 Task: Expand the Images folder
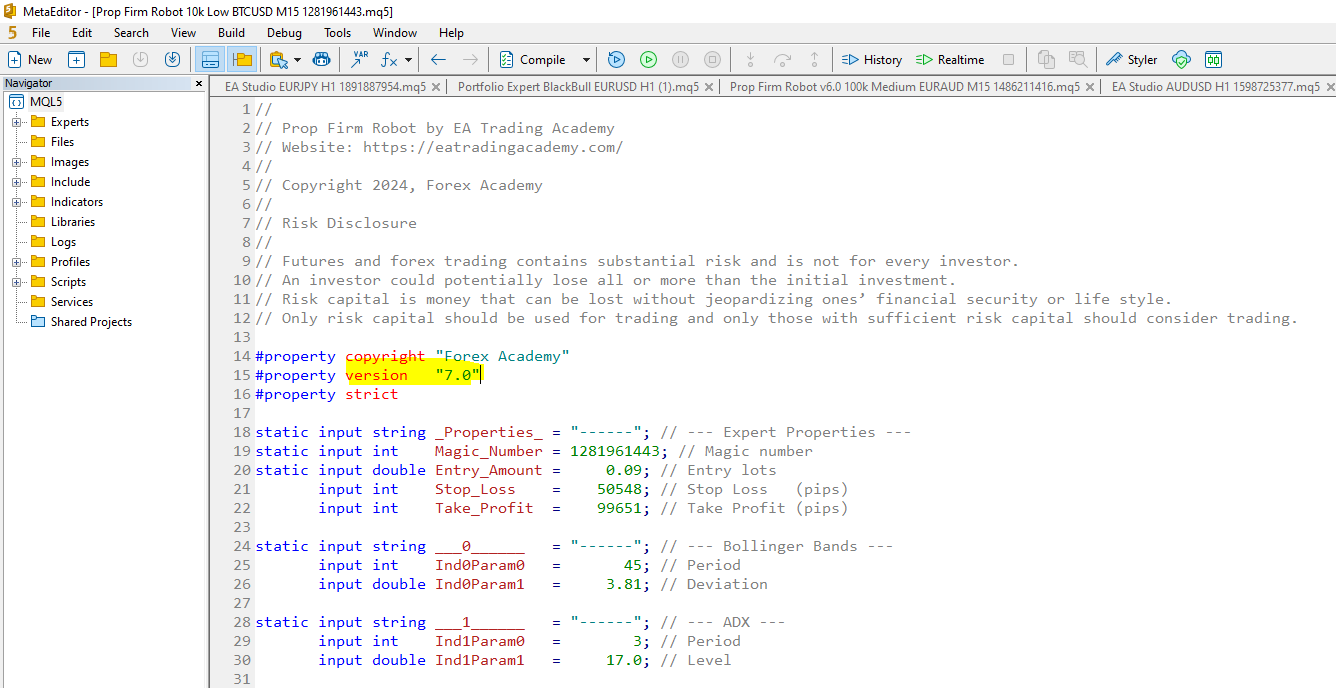pos(17,162)
